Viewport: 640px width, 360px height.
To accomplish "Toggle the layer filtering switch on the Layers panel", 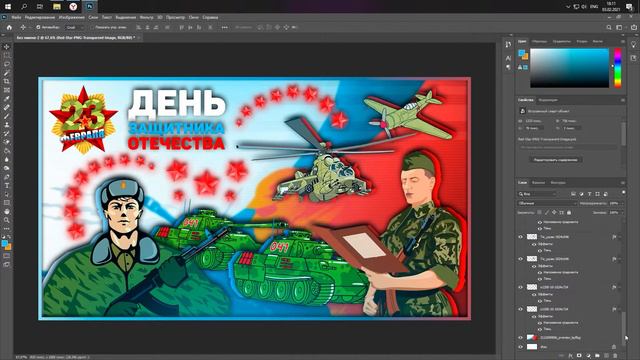I will (x=623, y=193).
